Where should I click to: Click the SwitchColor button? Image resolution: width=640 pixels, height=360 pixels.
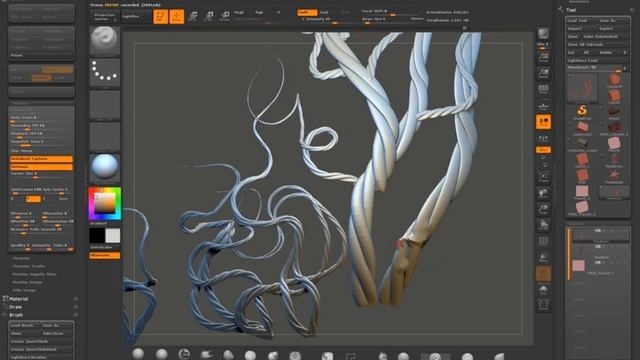(101, 247)
